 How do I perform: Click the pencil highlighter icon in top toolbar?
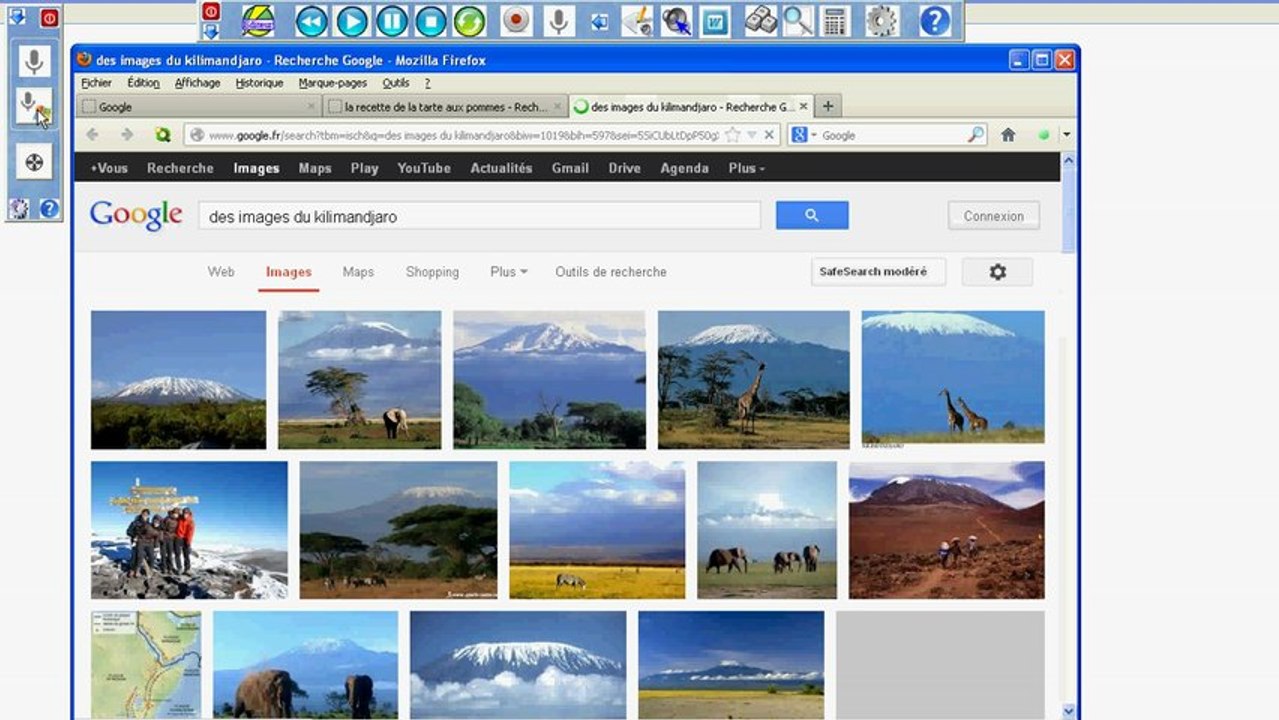637,20
